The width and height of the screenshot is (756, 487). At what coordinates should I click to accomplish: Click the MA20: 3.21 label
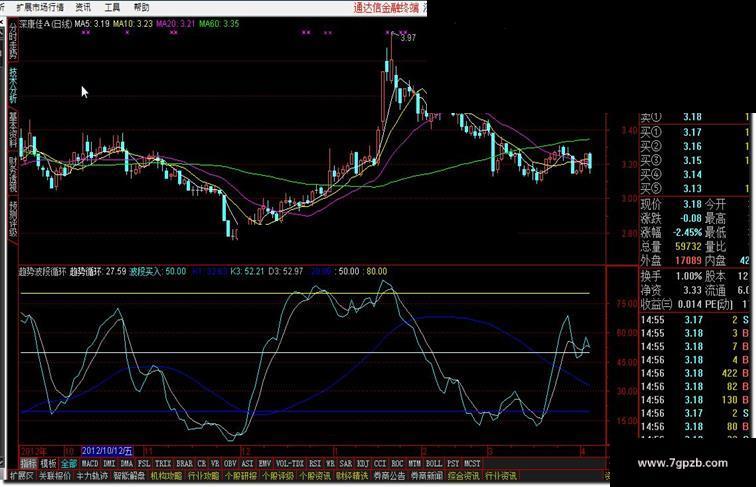click(176, 24)
